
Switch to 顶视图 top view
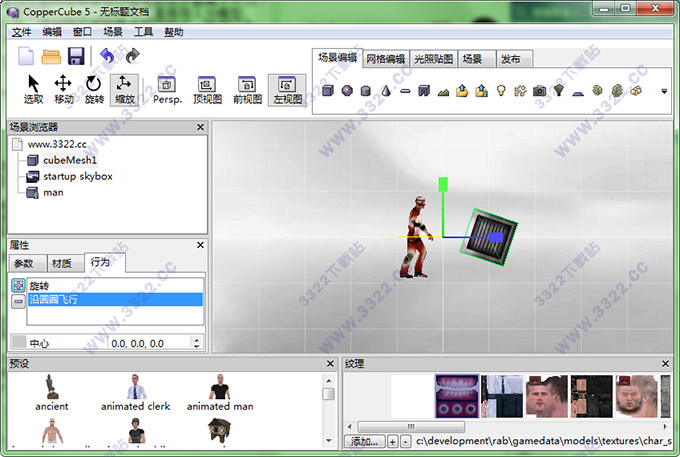[207, 90]
